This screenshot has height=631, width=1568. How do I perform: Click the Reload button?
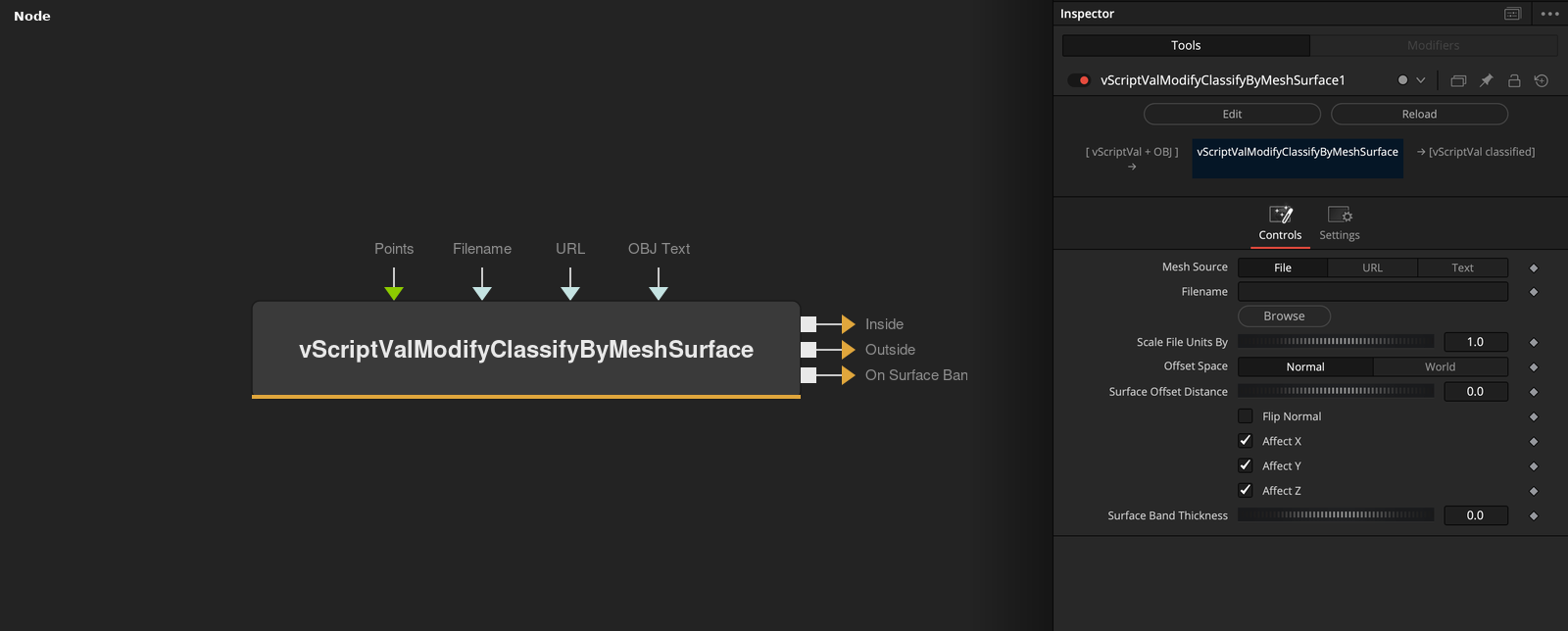click(x=1419, y=114)
